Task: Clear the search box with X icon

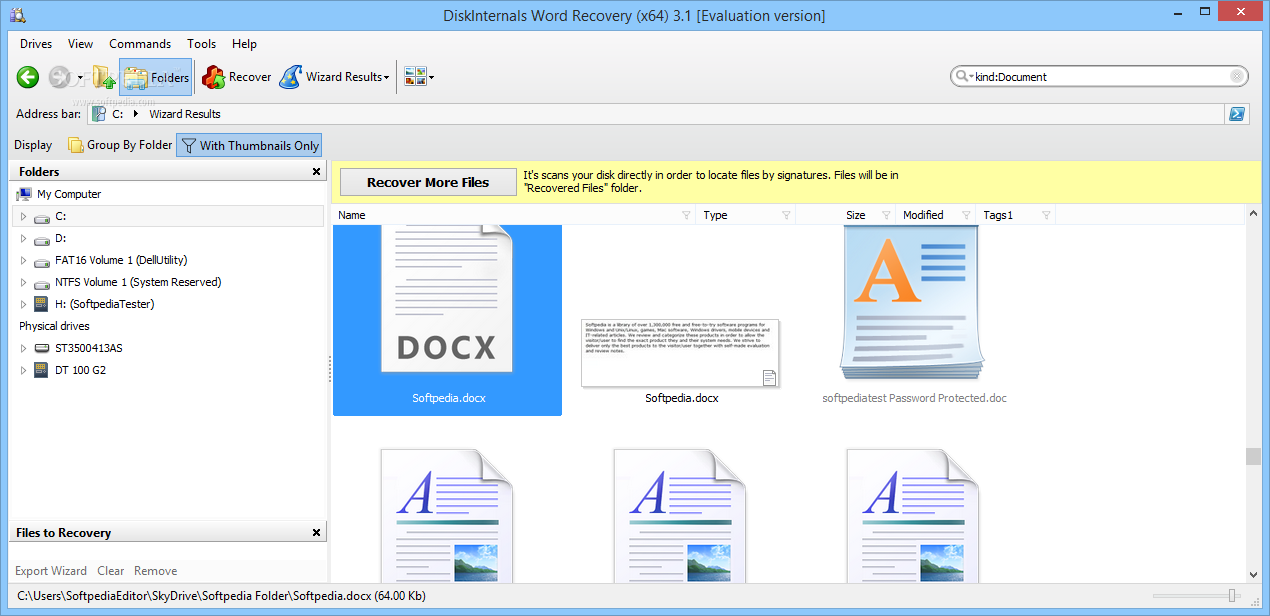Action: coord(1237,76)
